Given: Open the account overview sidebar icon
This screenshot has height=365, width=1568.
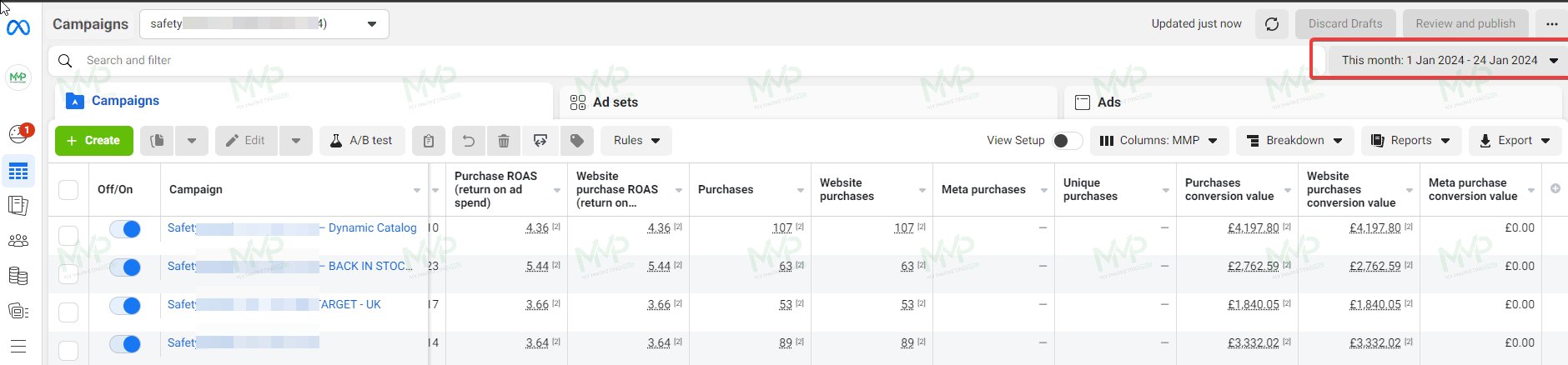Looking at the screenshot, I should click(18, 311).
